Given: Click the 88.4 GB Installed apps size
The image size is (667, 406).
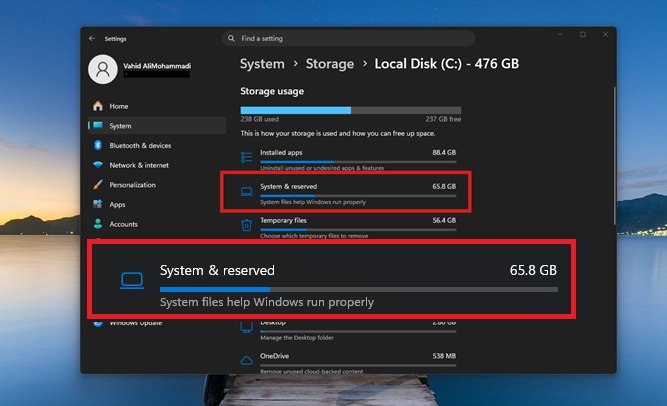Looking at the screenshot, I should pyautogui.click(x=444, y=152).
